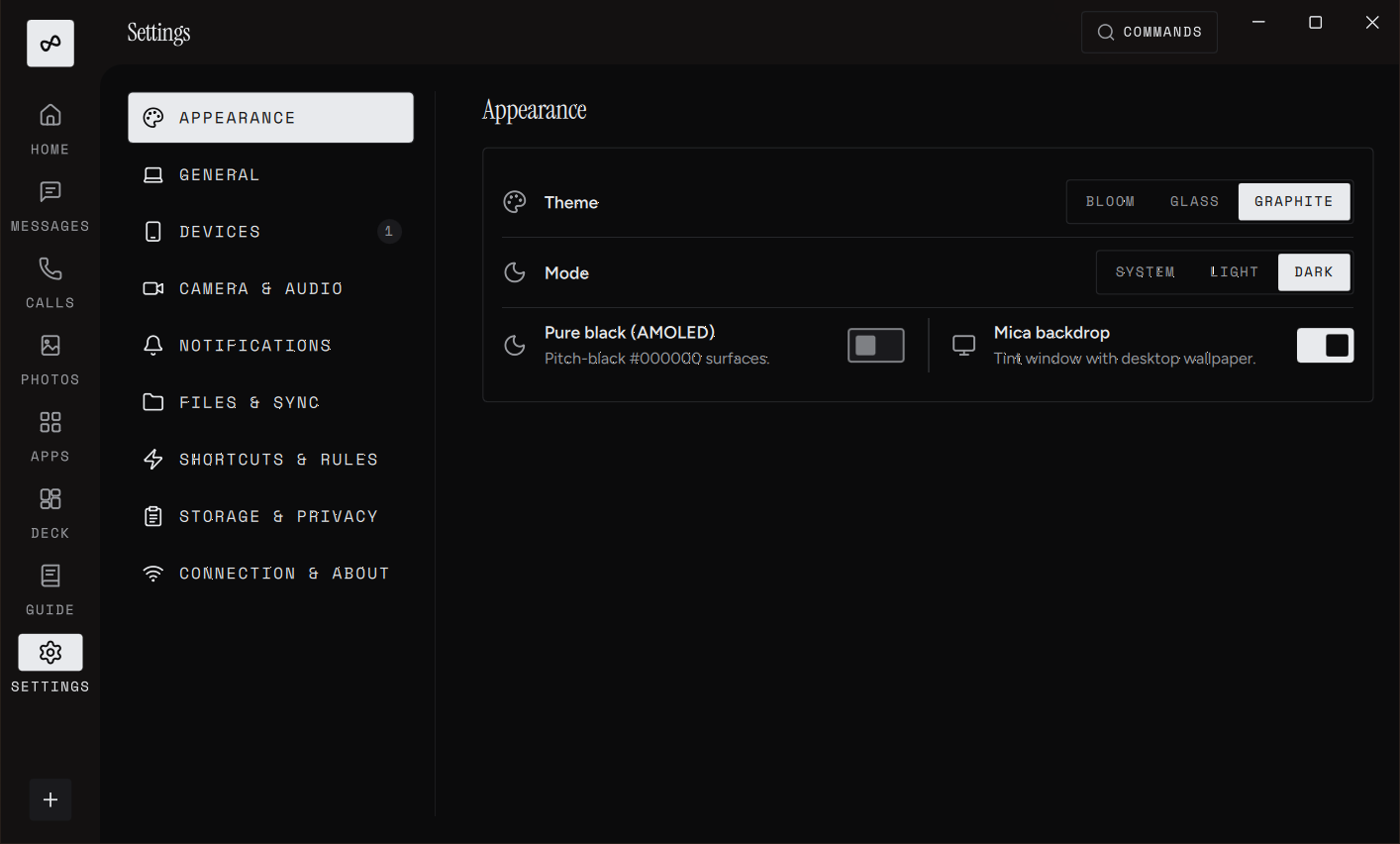Click the Theme palette icon

click(515, 202)
